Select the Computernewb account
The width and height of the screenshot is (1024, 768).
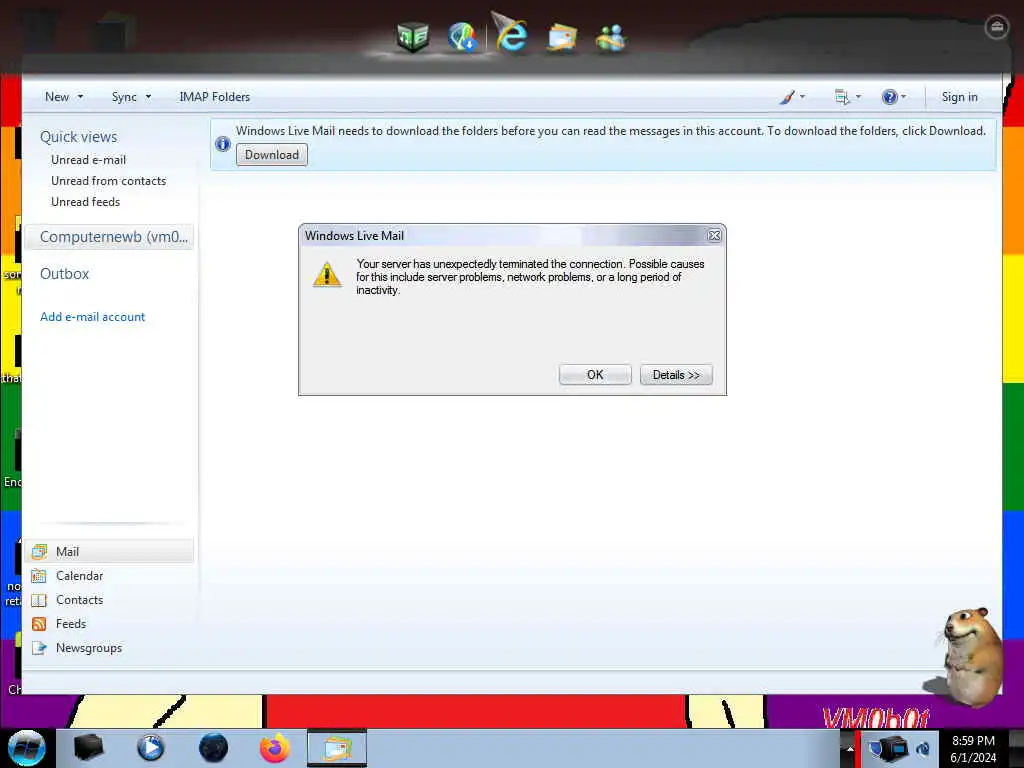click(110, 236)
